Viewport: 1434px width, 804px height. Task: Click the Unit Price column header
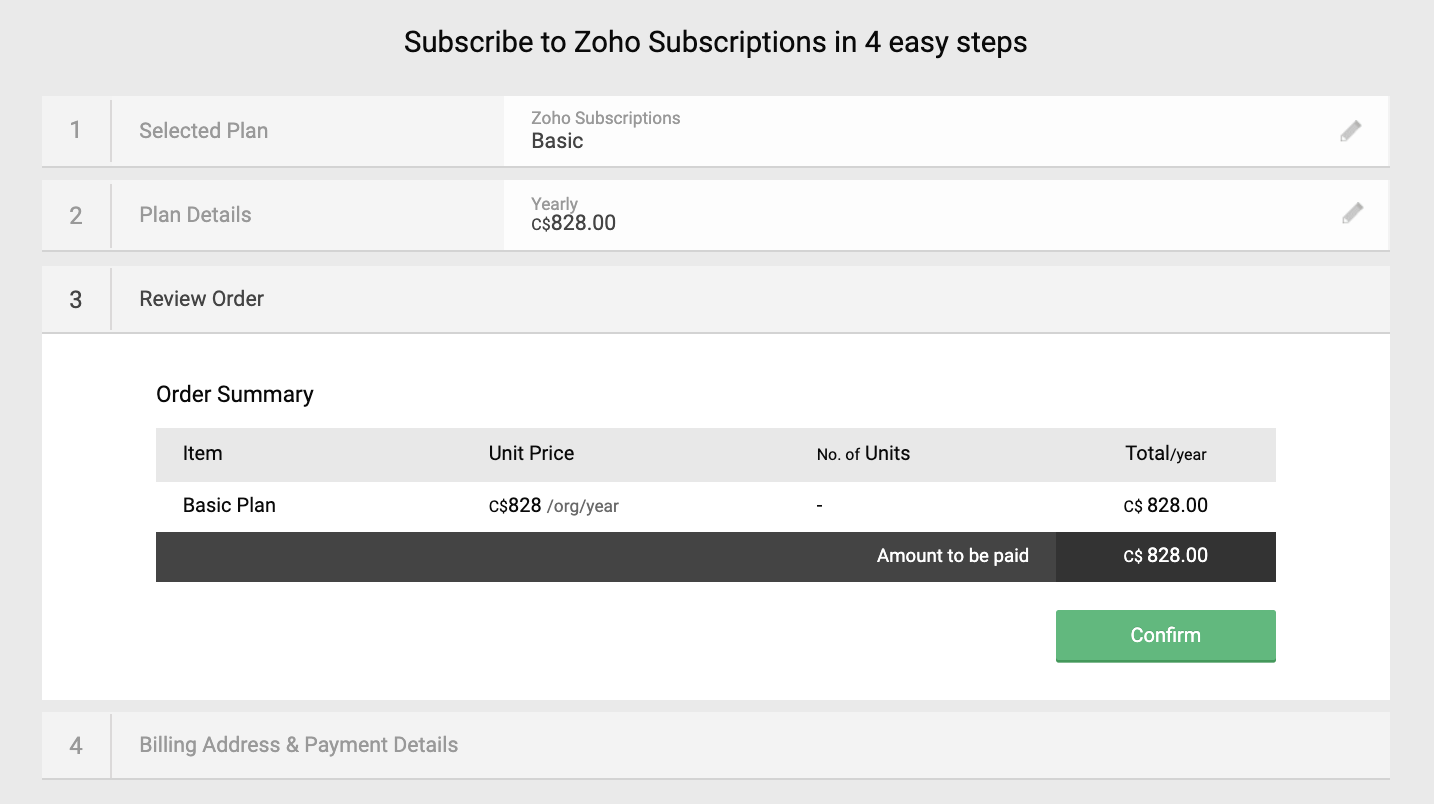click(531, 454)
